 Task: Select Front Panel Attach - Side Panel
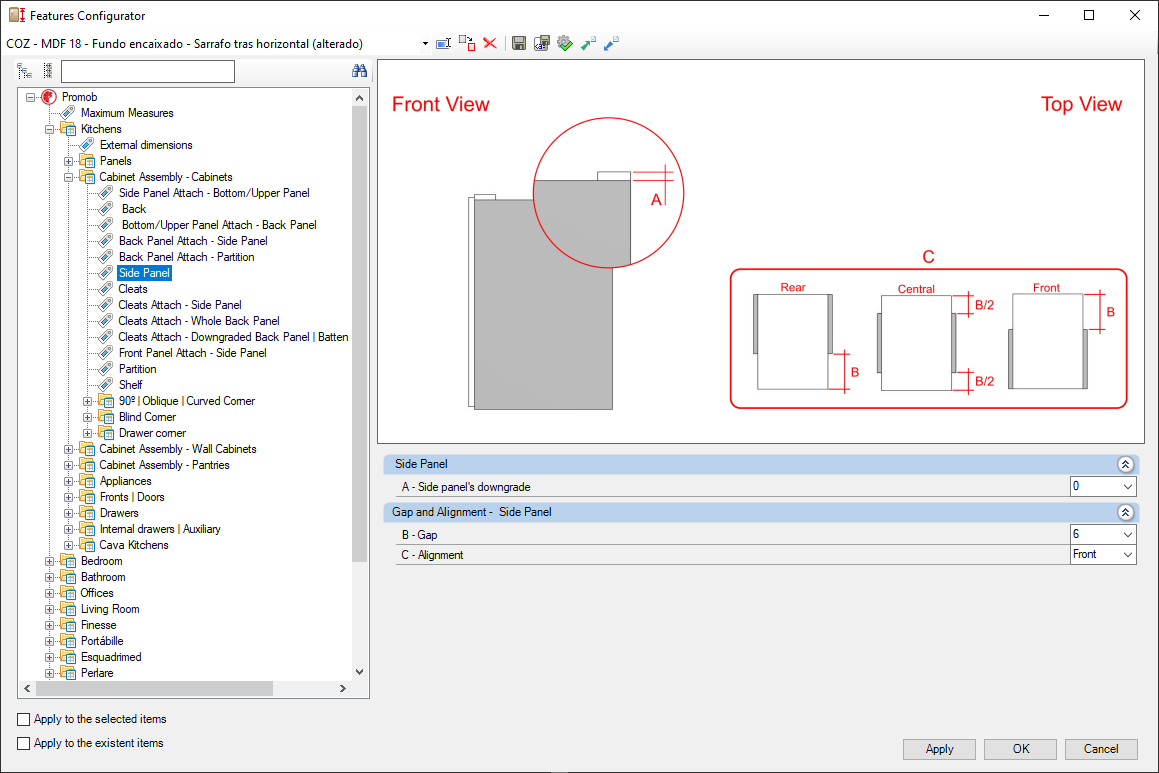tap(192, 353)
